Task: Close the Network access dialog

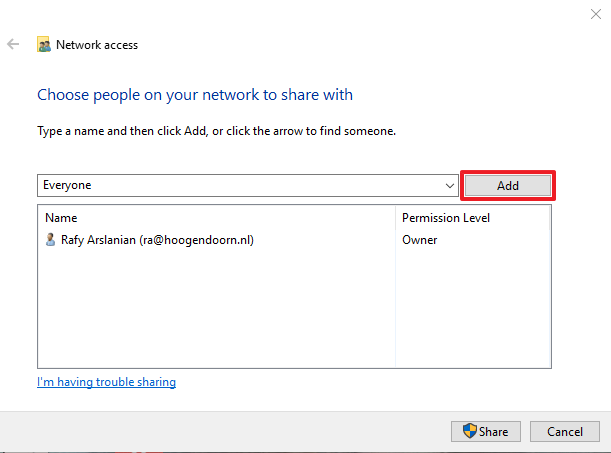Action: [x=595, y=14]
